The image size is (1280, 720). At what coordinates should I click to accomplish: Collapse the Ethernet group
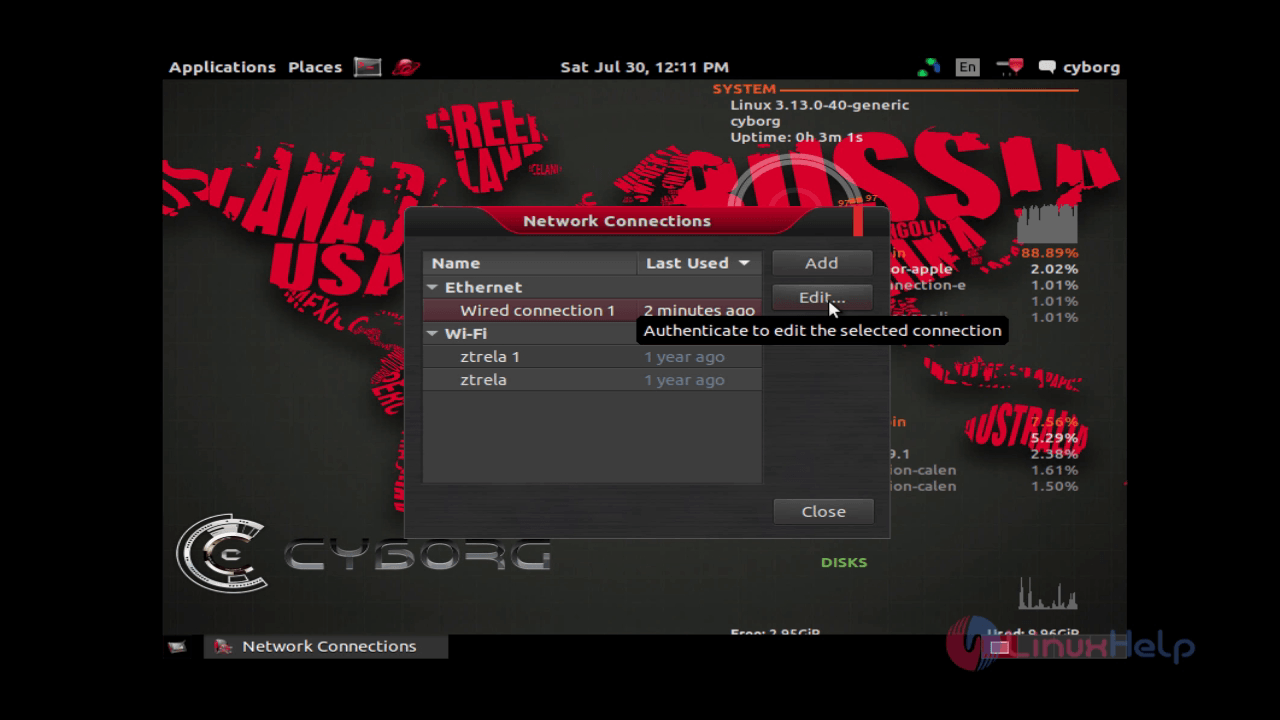click(x=432, y=287)
